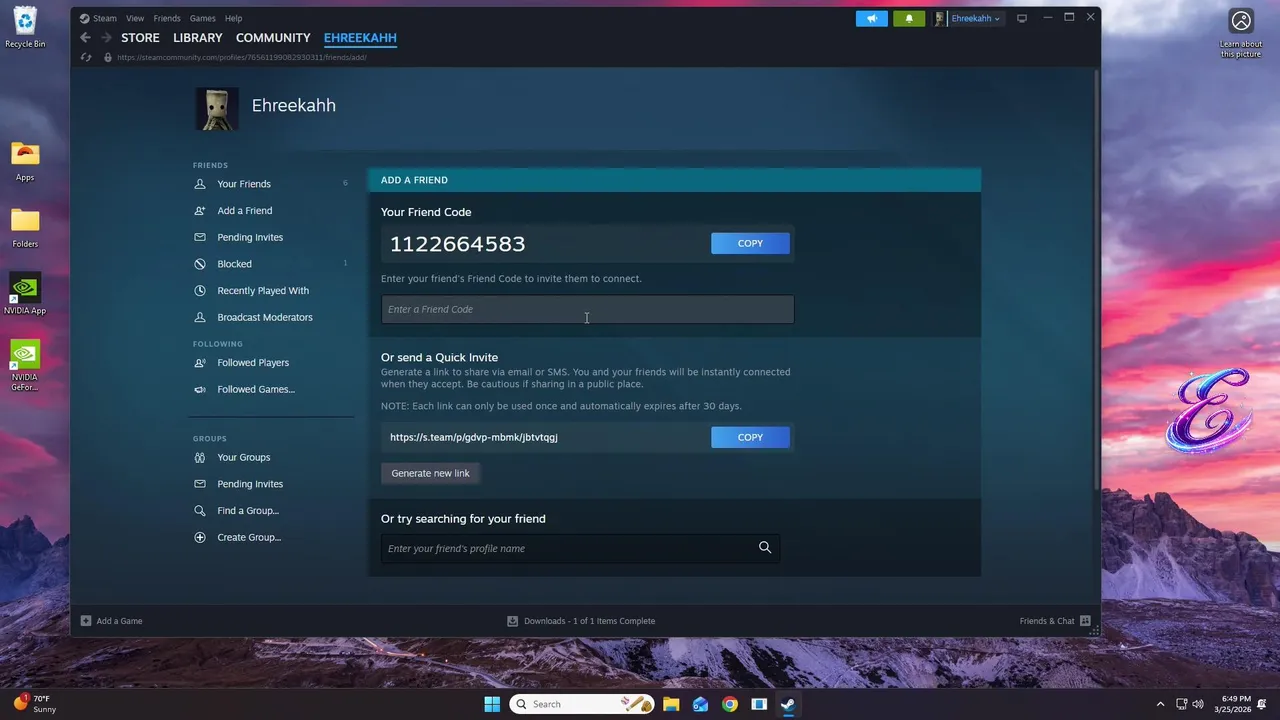Open the EHREEKAHH profile tab

coord(360,38)
